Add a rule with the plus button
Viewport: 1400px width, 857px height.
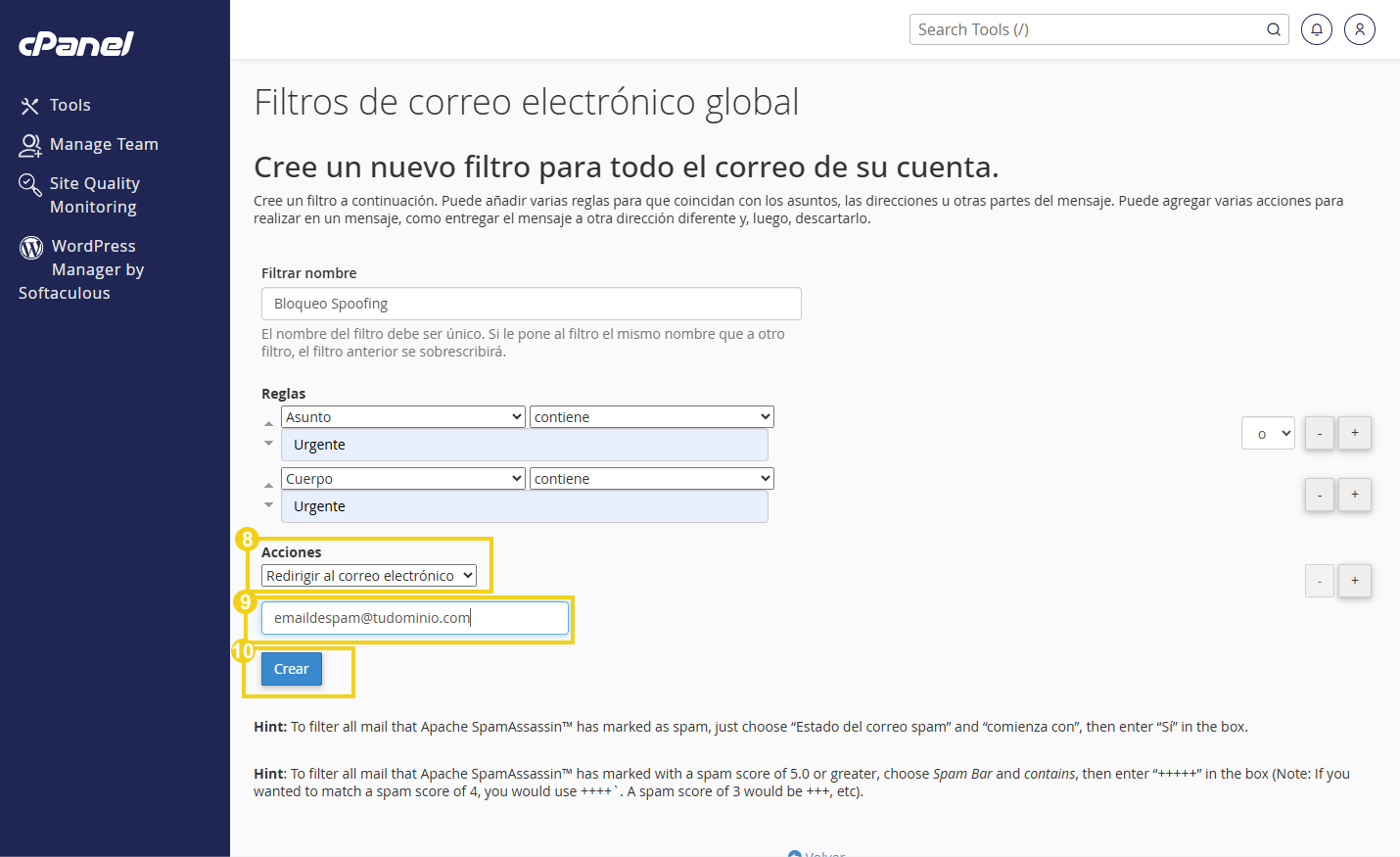[x=1354, y=432]
